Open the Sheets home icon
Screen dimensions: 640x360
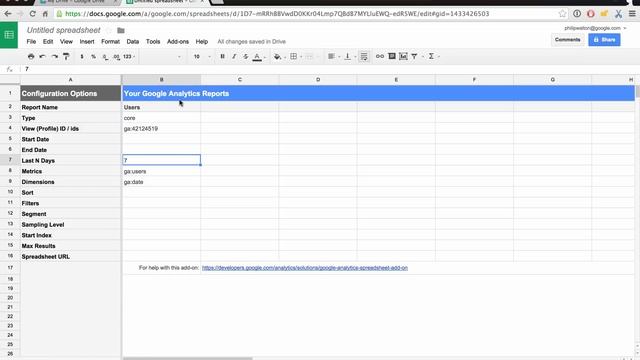[x=9, y=35]
